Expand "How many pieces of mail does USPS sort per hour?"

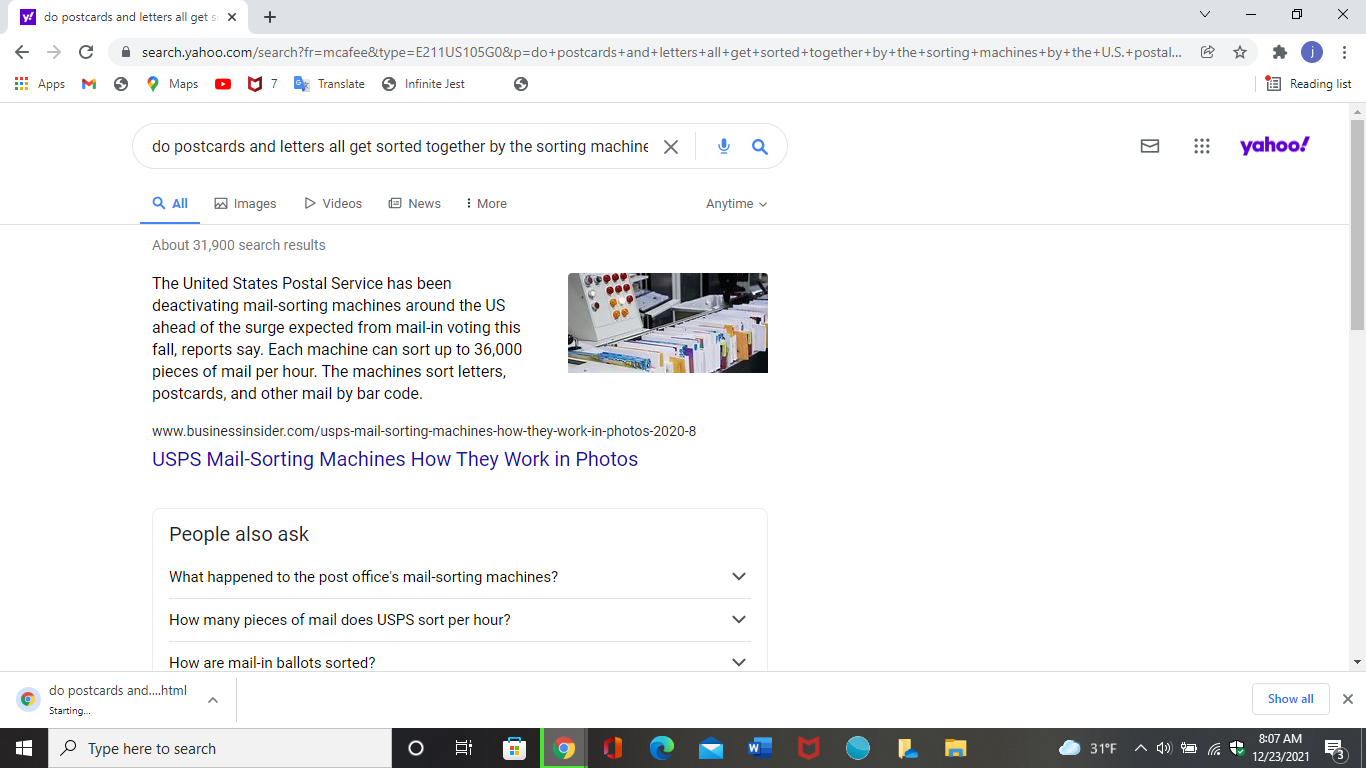[460, 620]
